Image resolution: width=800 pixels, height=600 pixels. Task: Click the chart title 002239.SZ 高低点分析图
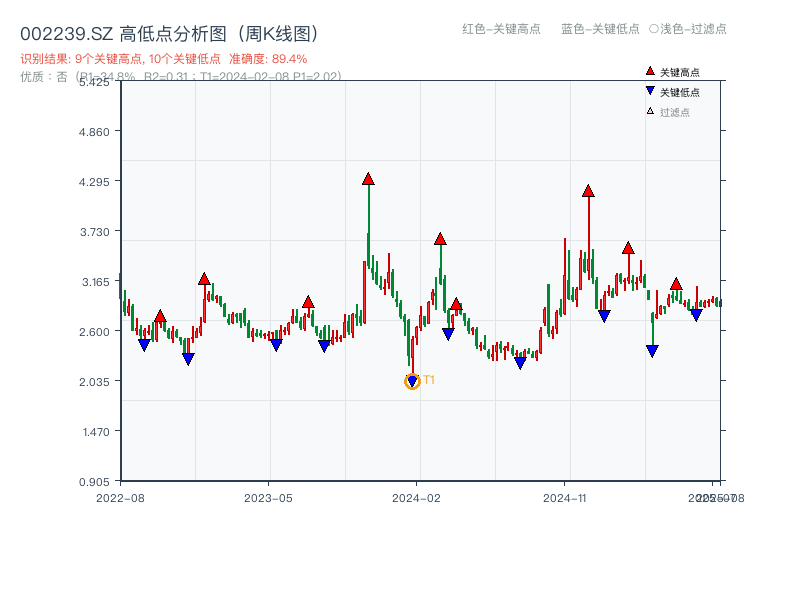point(169,34)
